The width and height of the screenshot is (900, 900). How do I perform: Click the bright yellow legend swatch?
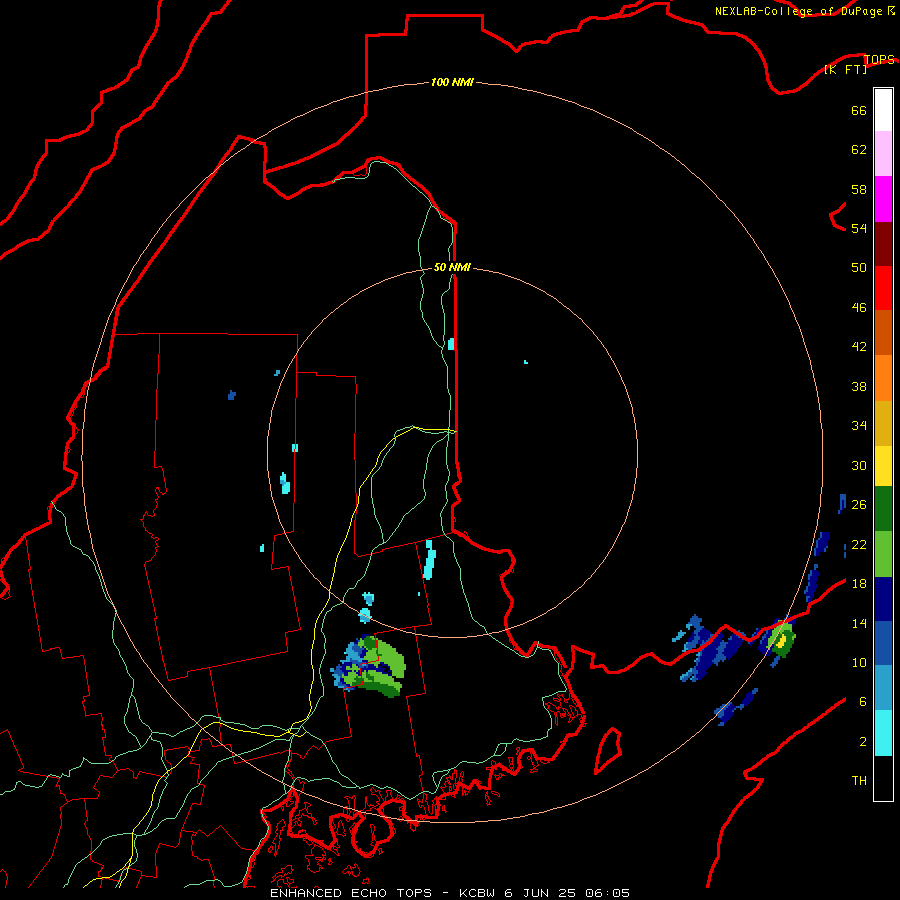[883, 466]
